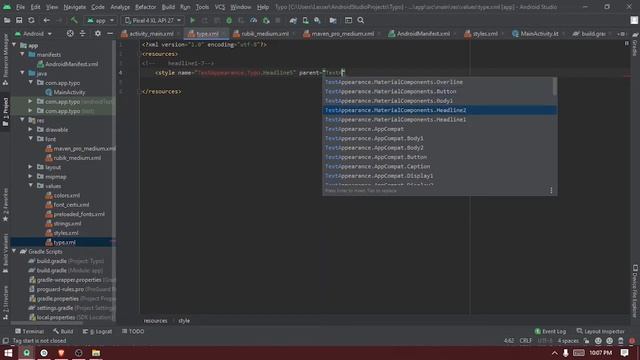Open the Layout Inspector

click(x=600, y=331)
